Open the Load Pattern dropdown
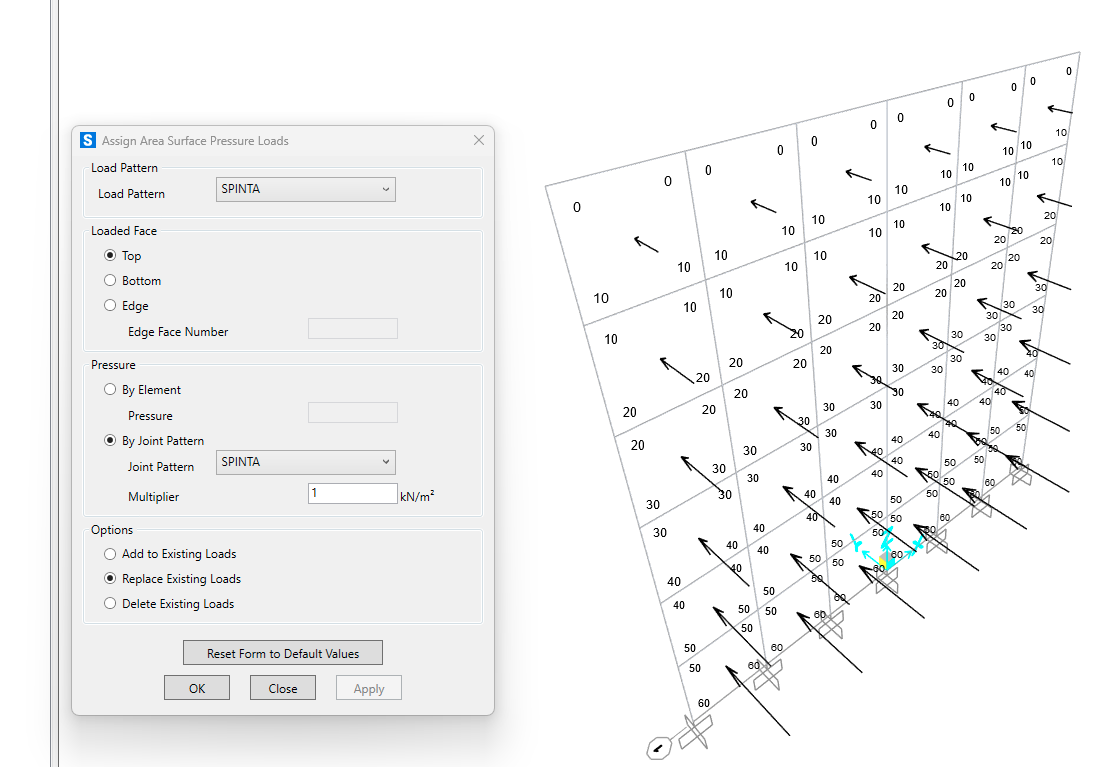 coord(305,189)
